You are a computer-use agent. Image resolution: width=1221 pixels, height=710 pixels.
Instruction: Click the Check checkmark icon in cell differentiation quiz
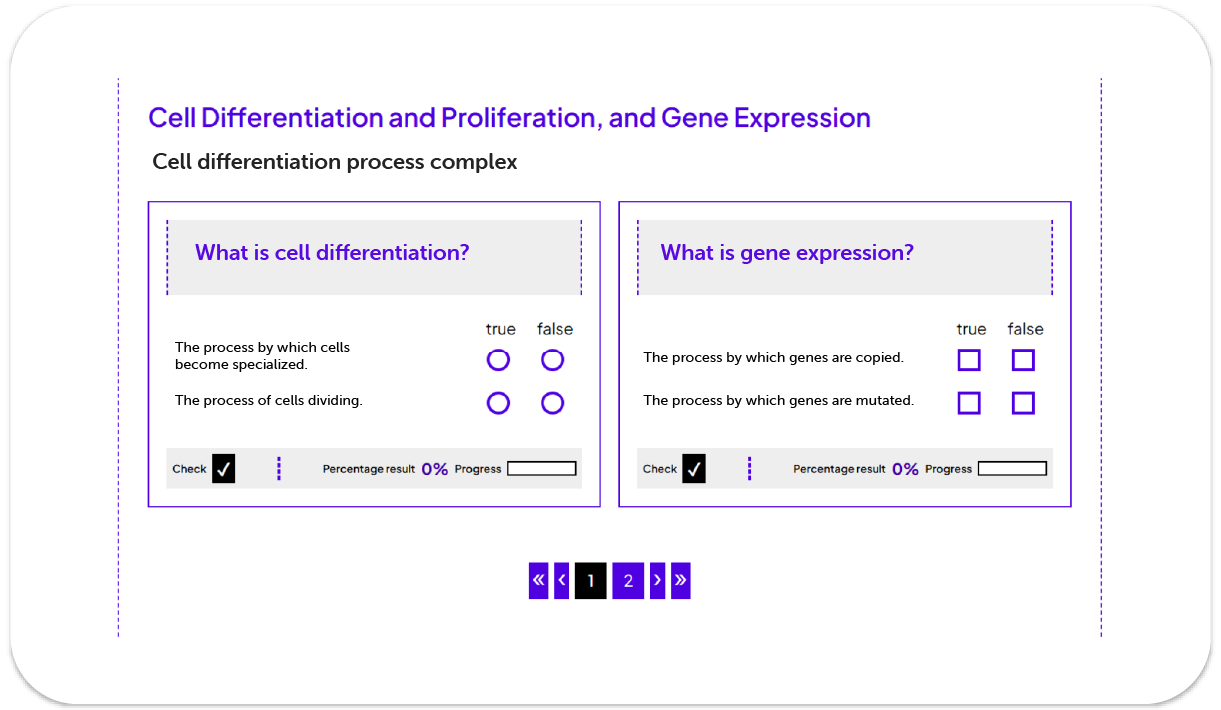[x=223, y=468]
